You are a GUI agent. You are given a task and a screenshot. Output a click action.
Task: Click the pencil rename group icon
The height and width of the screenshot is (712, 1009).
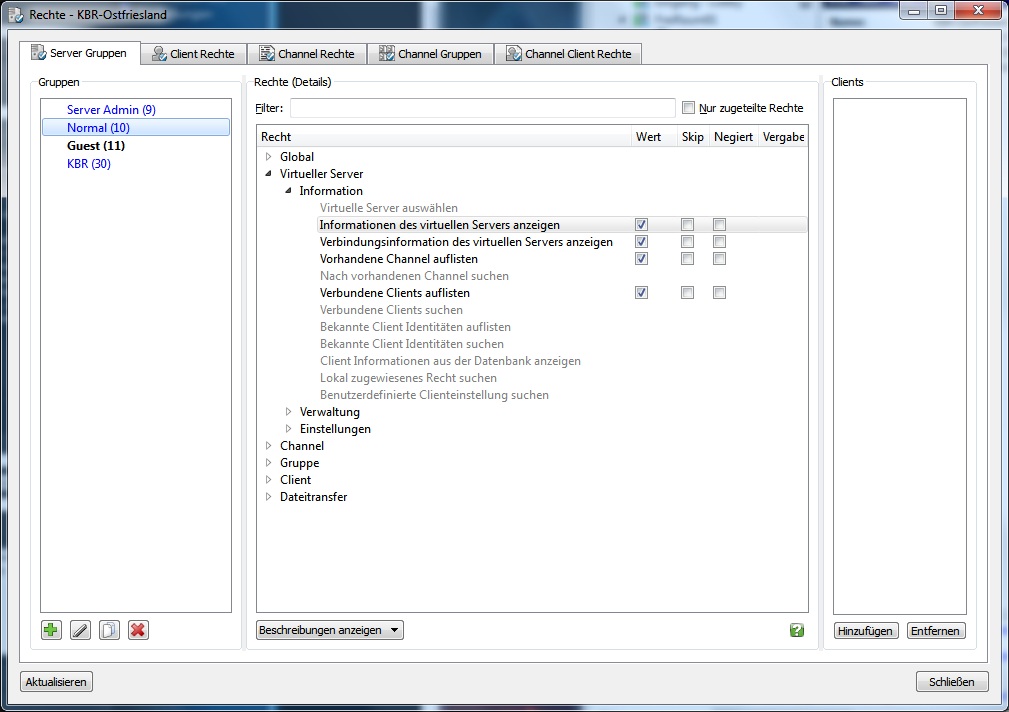(80, 630)
